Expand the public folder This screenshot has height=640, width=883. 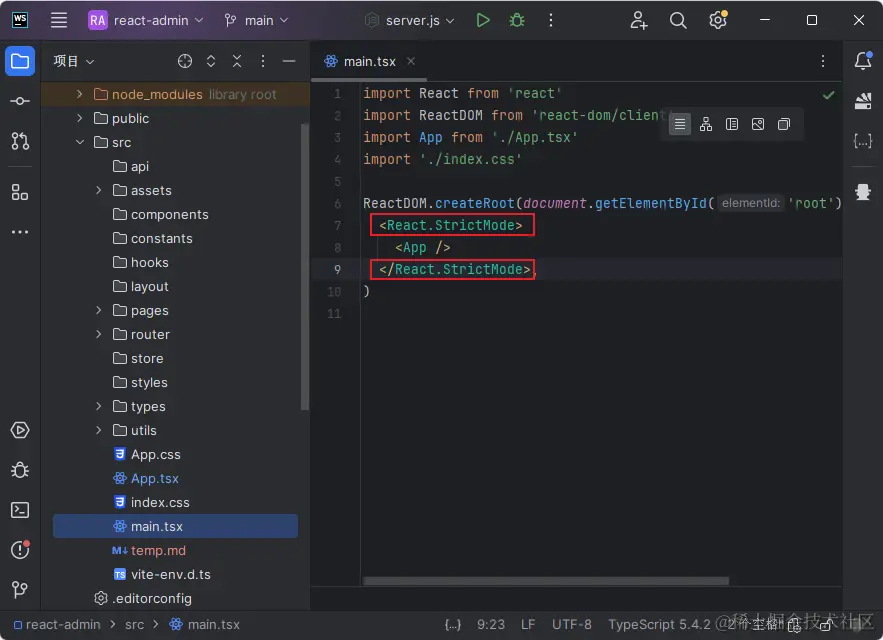pyautogui.click(x=79, y=118)
